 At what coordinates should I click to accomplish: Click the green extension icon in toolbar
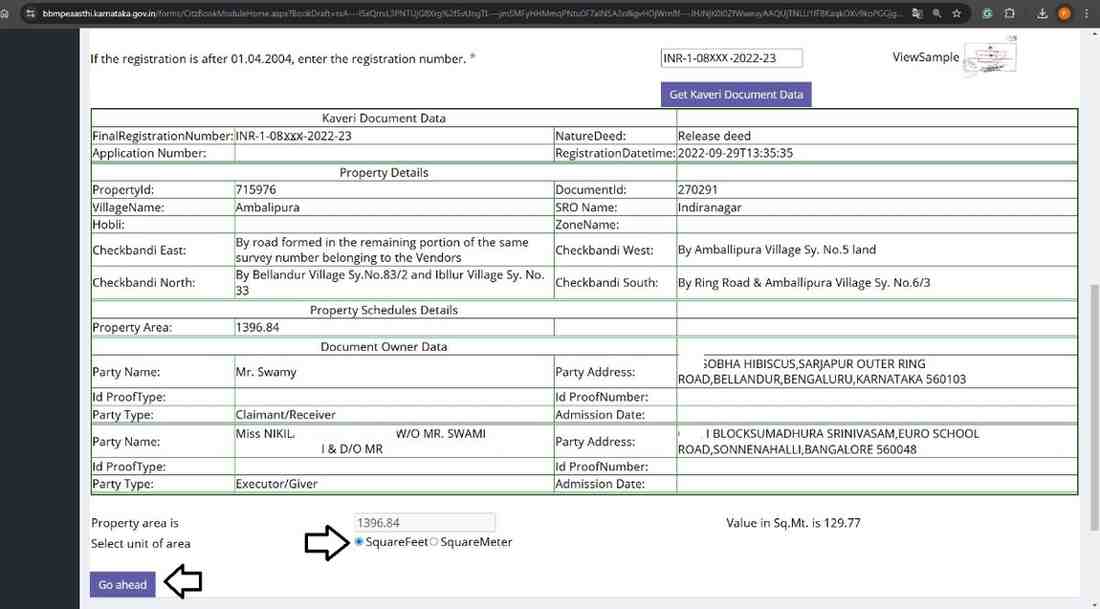click(988, 14)
